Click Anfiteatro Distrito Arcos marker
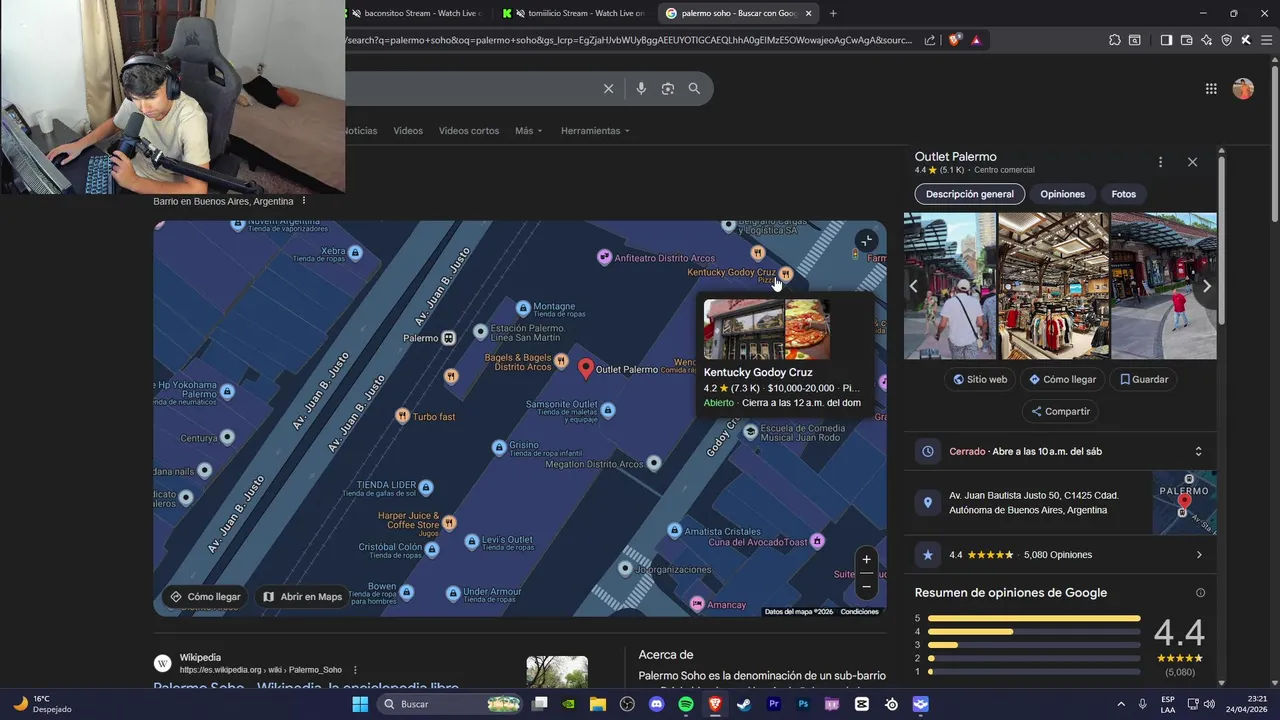The height and width of the screenshot is (720, 1280). tap(604, 258)
